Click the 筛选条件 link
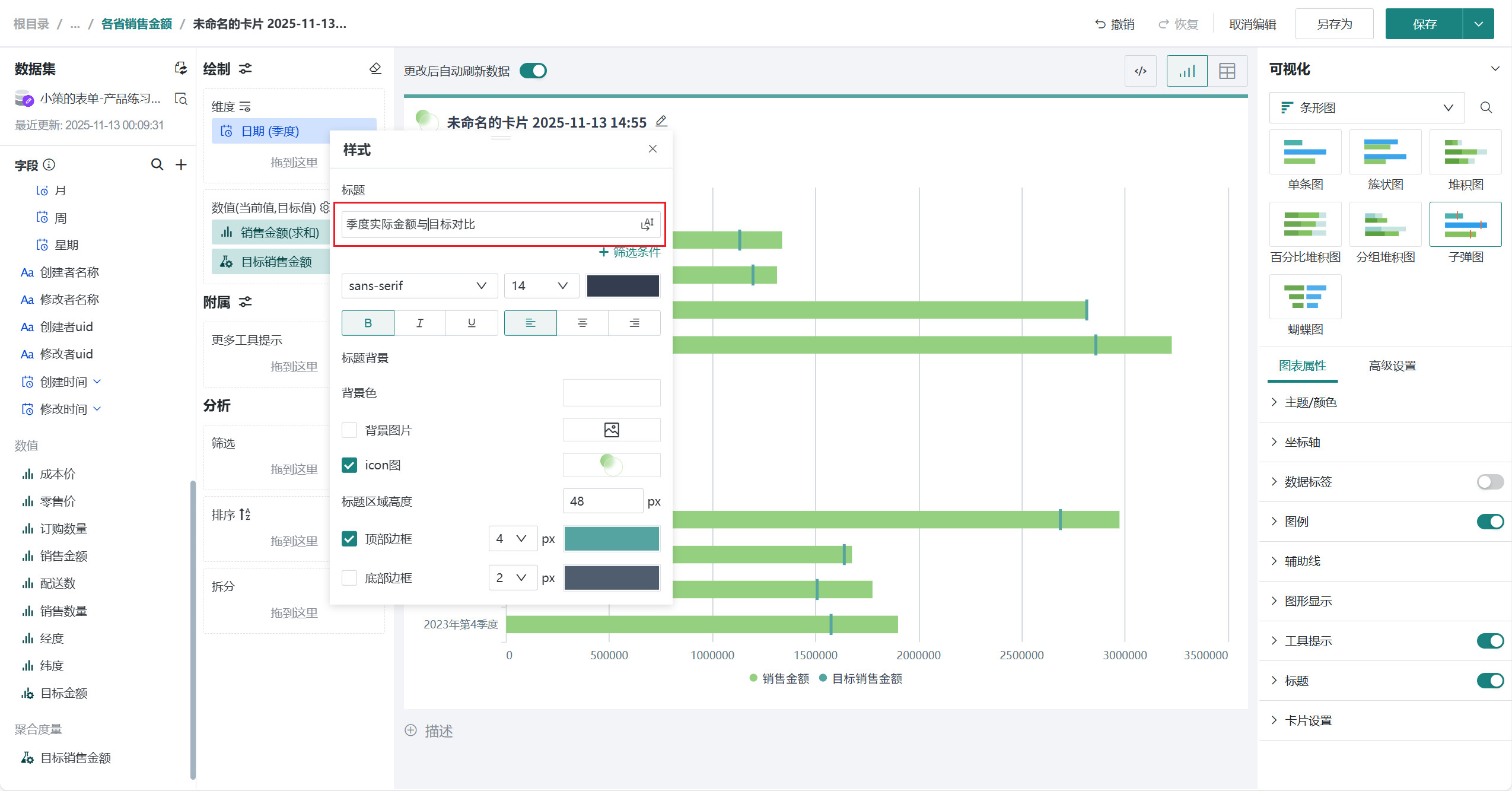1512x791 pixels. tap(629, 252)
